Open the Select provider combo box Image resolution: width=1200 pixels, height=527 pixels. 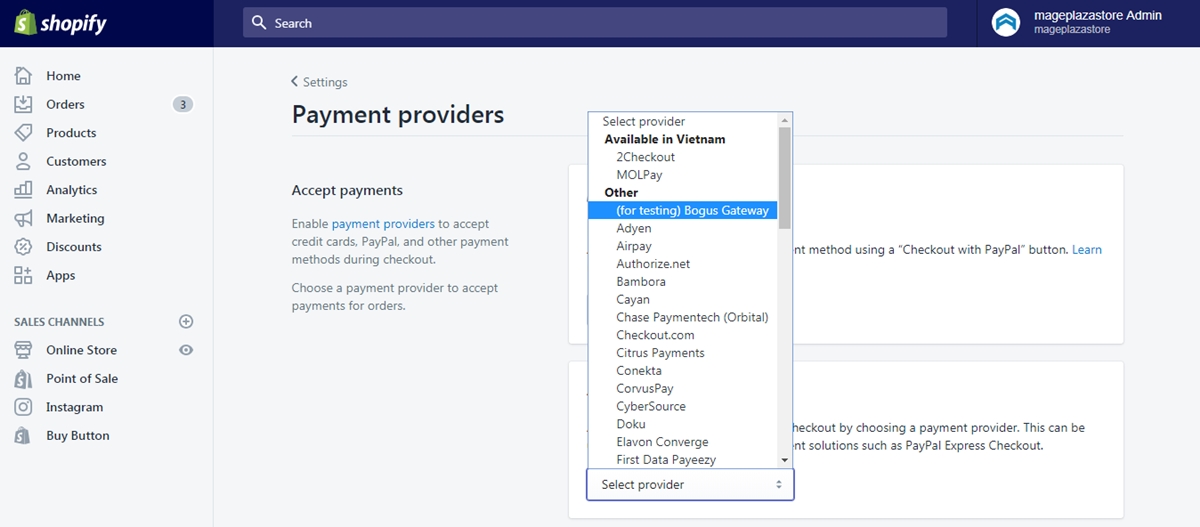point(690,484)
